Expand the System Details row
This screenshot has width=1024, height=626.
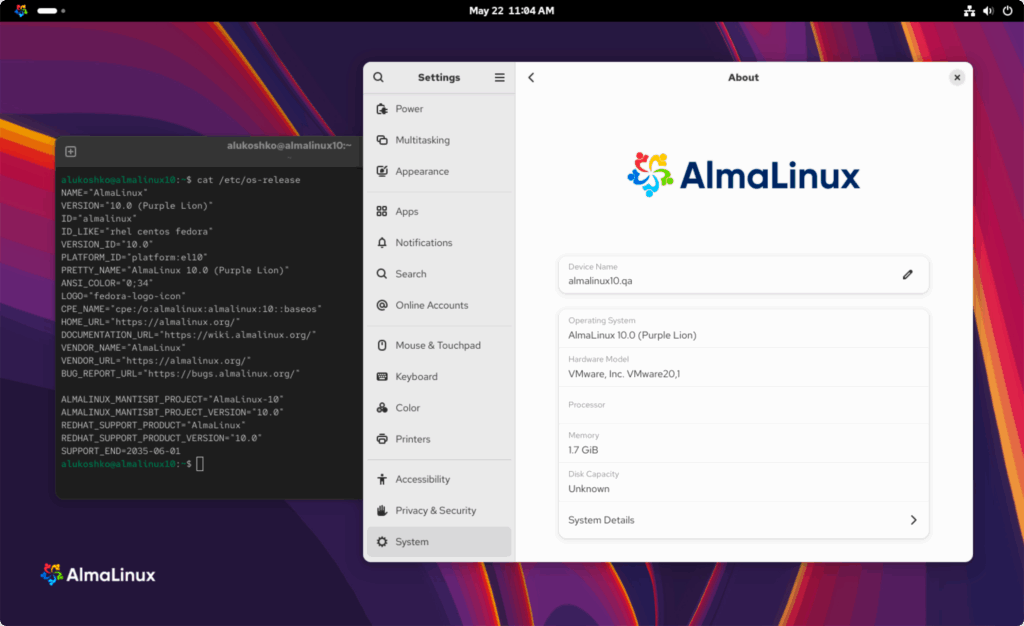pos(743,520)
